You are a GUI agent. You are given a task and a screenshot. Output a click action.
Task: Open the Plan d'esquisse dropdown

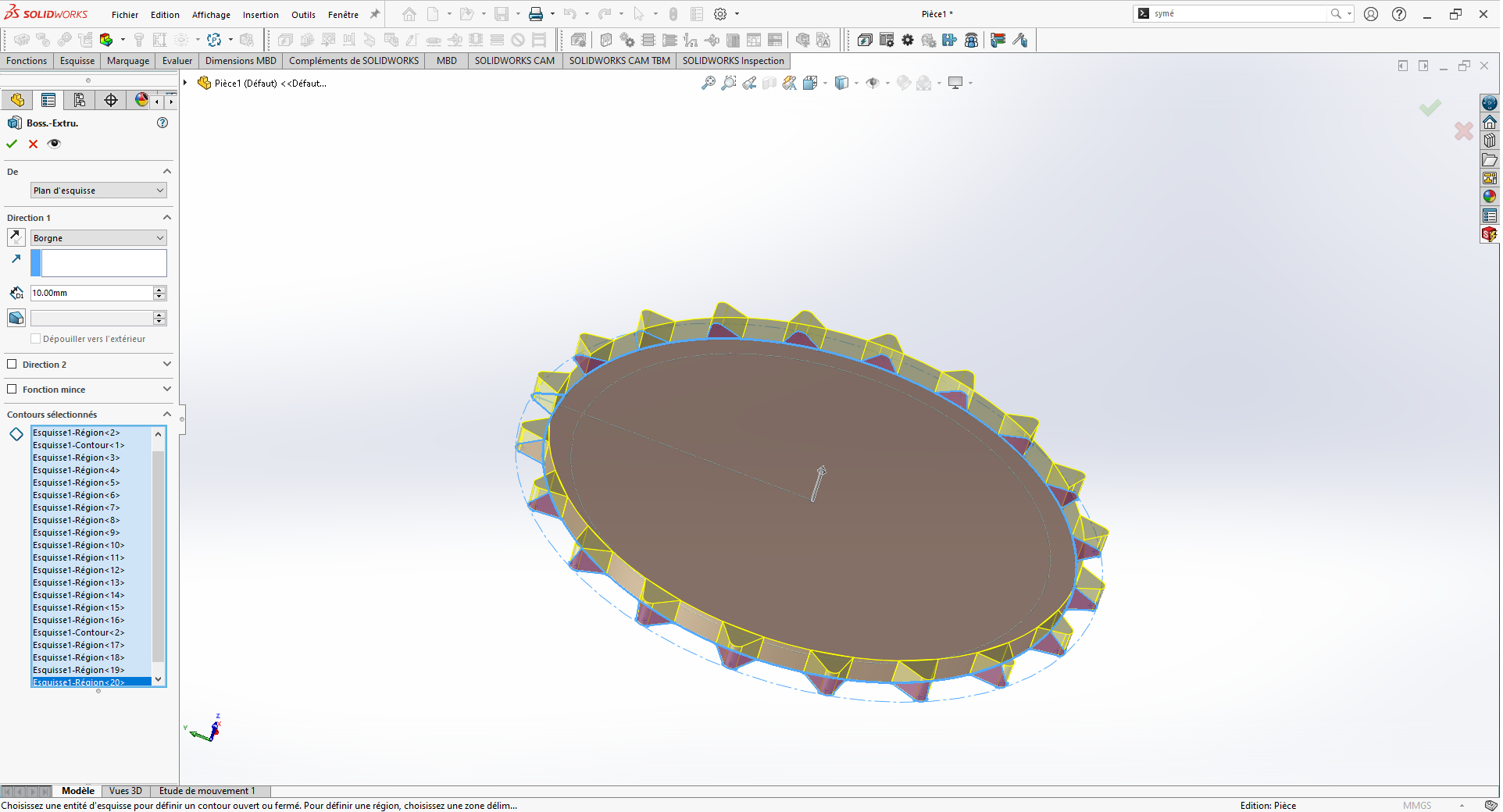tap(98, 190)
